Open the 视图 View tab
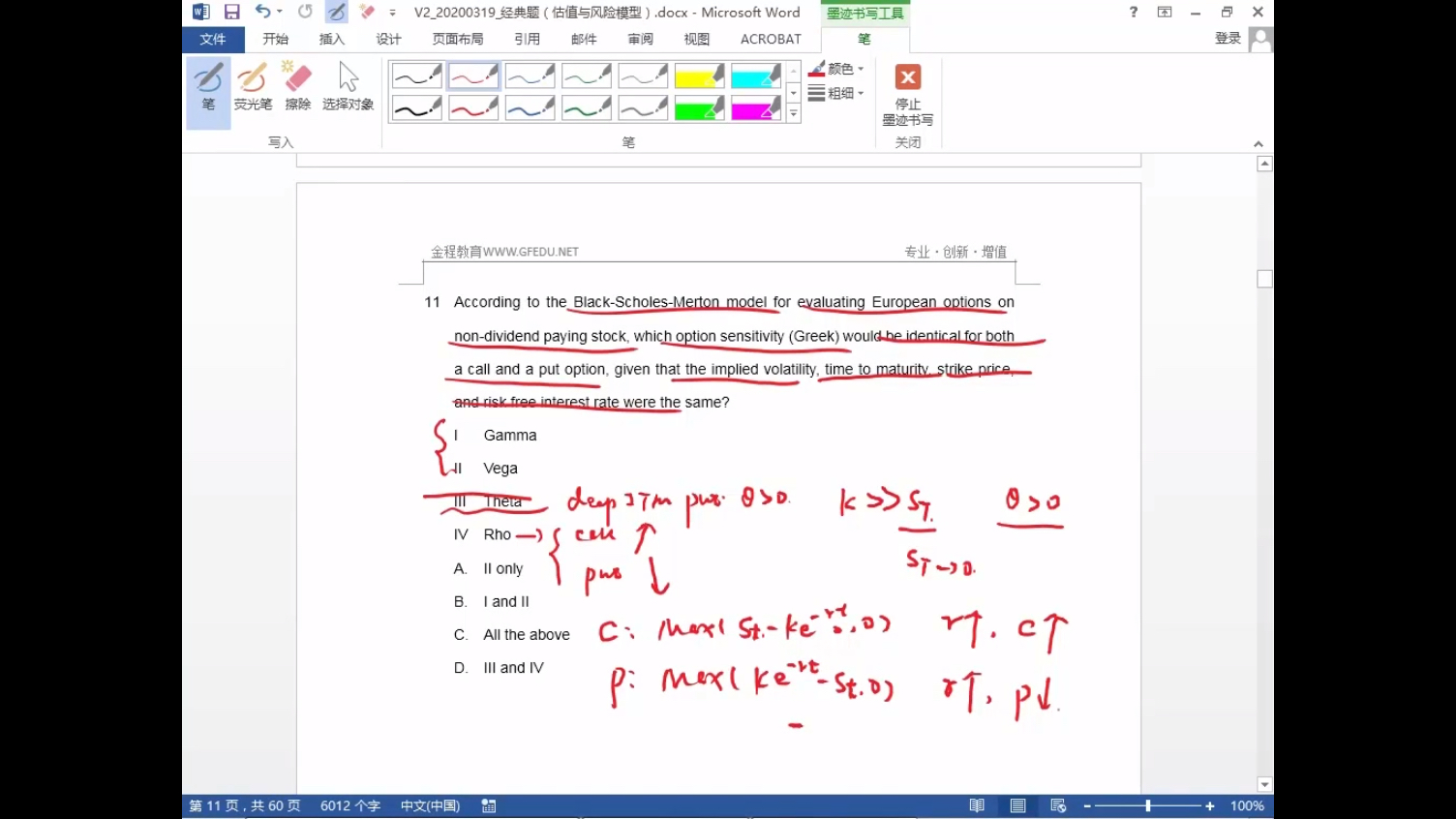 pos(696,39)
